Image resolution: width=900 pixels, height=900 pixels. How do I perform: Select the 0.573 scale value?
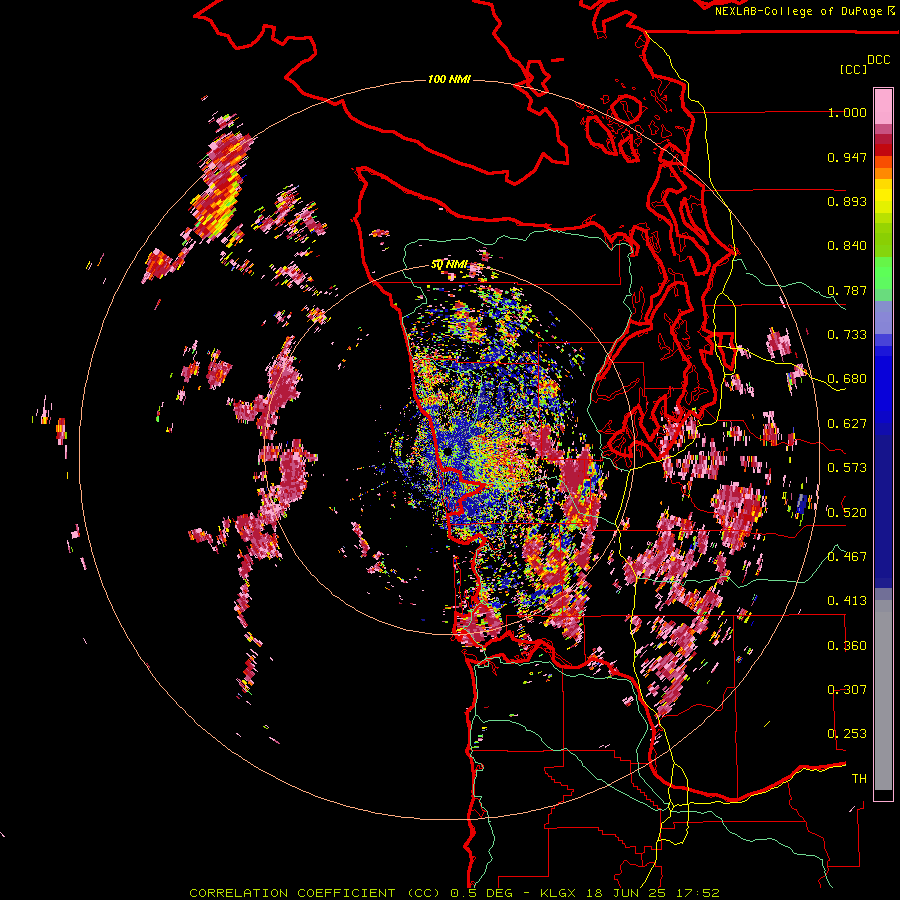click(x=847, y=468)
